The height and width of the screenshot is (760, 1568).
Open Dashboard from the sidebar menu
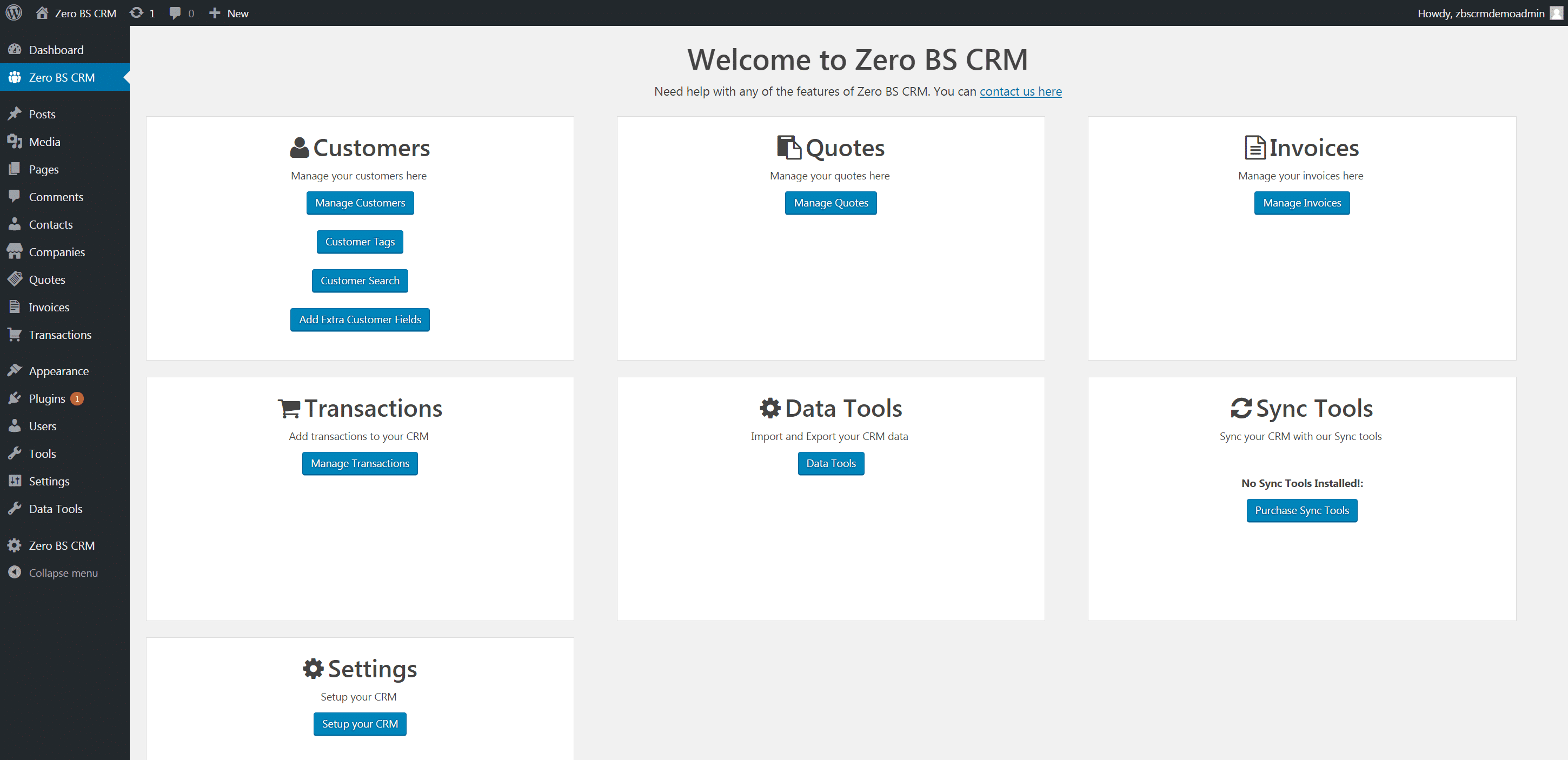(56, 50)
